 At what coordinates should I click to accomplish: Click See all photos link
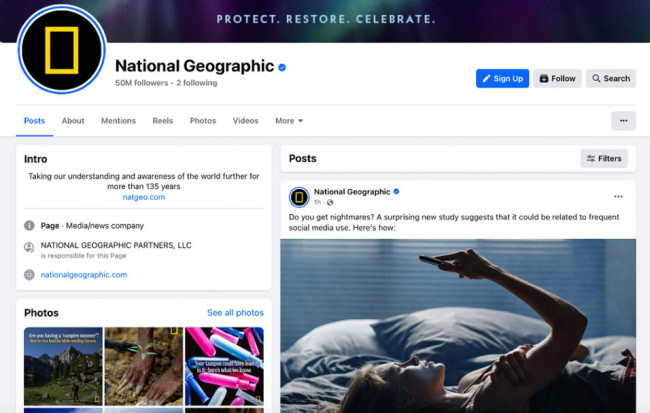(x=235, y=313)
